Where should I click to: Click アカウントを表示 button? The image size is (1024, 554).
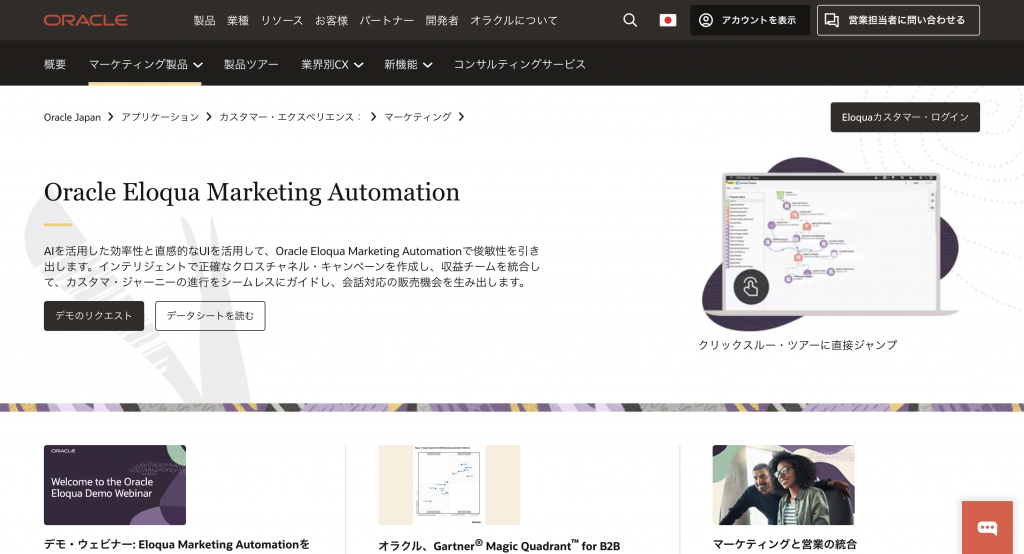750,20
